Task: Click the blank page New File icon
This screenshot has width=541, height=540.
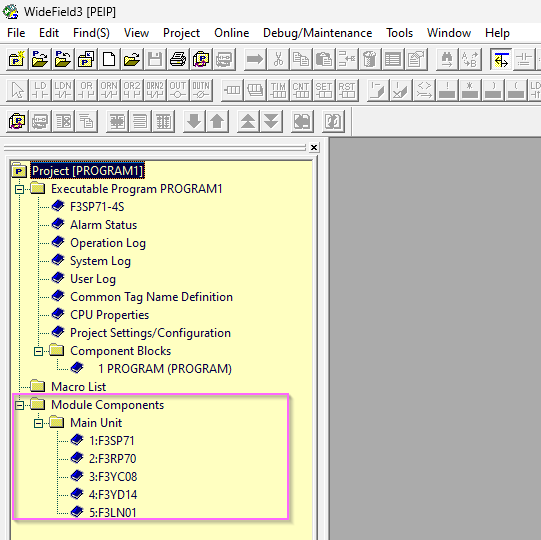Action: tap(109, 59)
